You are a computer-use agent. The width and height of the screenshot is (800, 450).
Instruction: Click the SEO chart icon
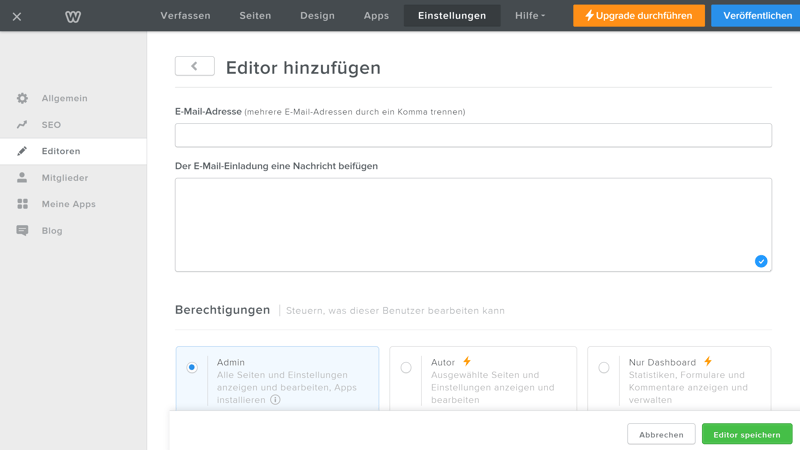click(x=22, y=125)
